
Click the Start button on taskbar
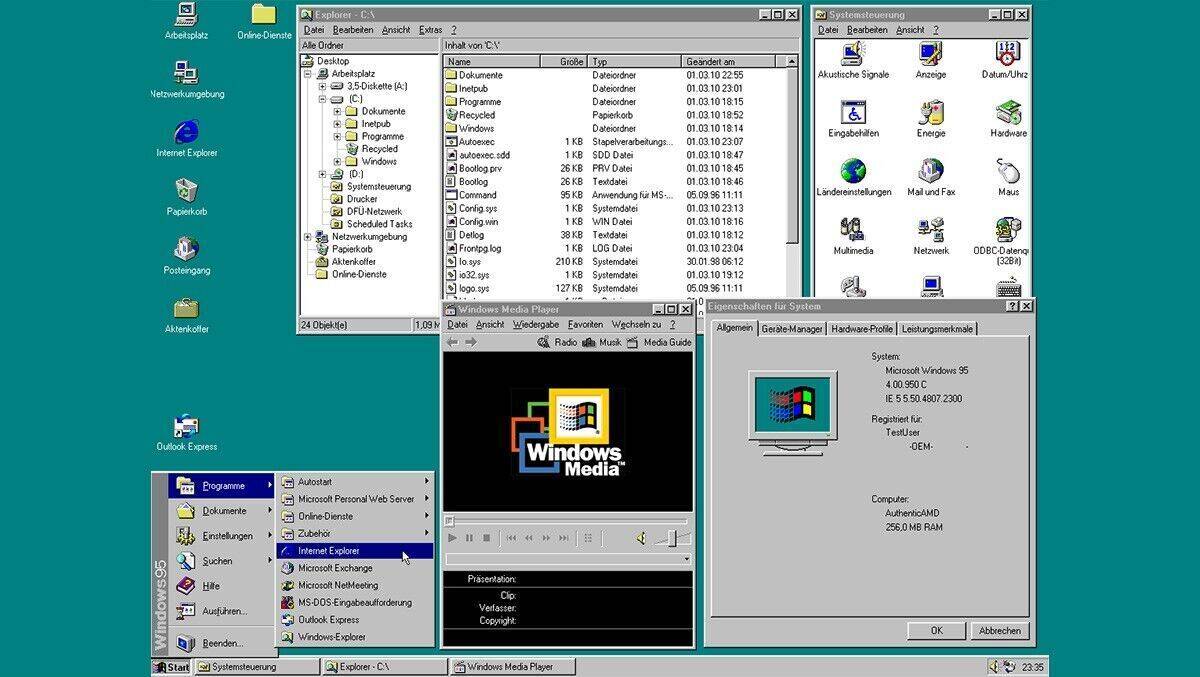click(x=172, y=667)
